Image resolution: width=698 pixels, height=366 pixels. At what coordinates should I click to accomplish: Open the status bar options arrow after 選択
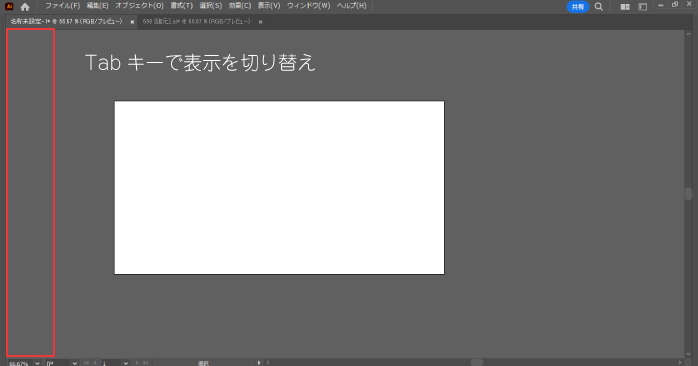[259, 363]
